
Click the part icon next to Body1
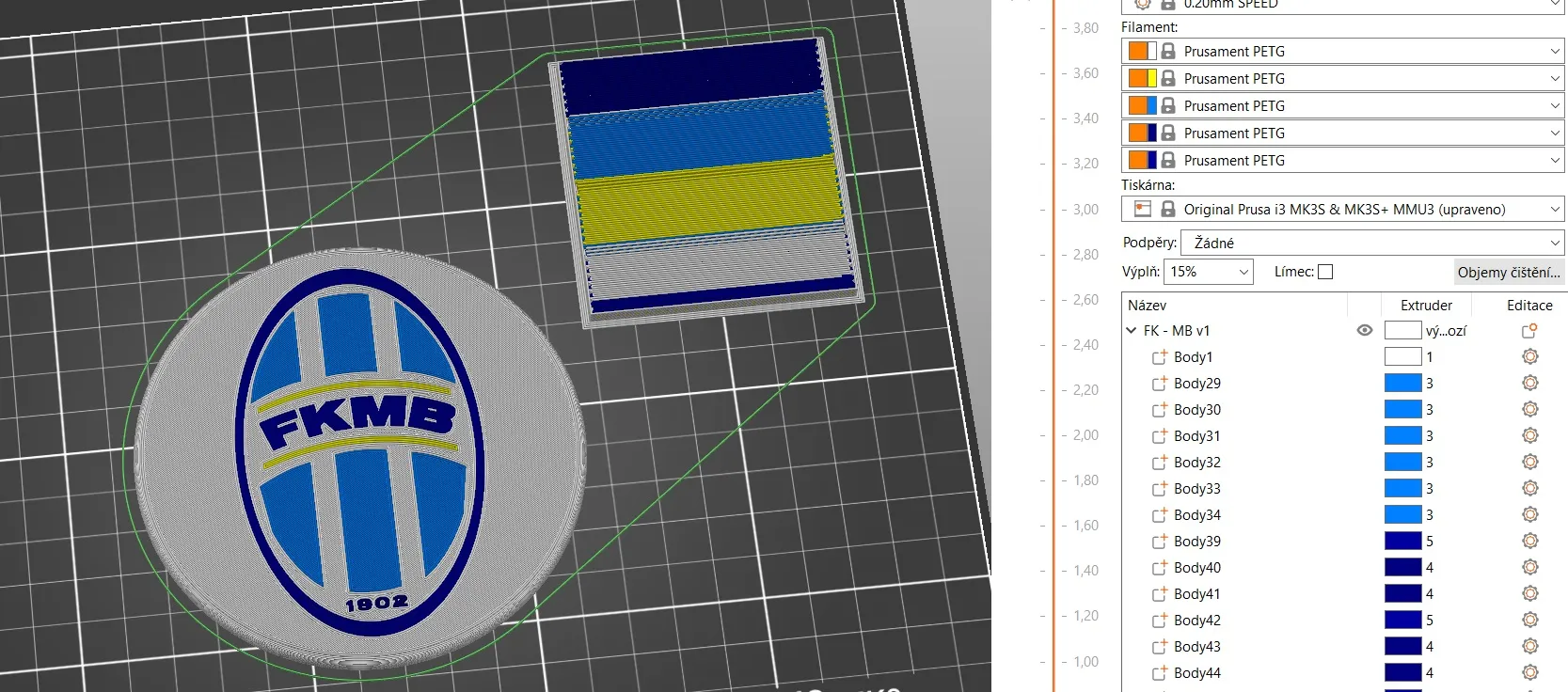(x=1160, y=357)
